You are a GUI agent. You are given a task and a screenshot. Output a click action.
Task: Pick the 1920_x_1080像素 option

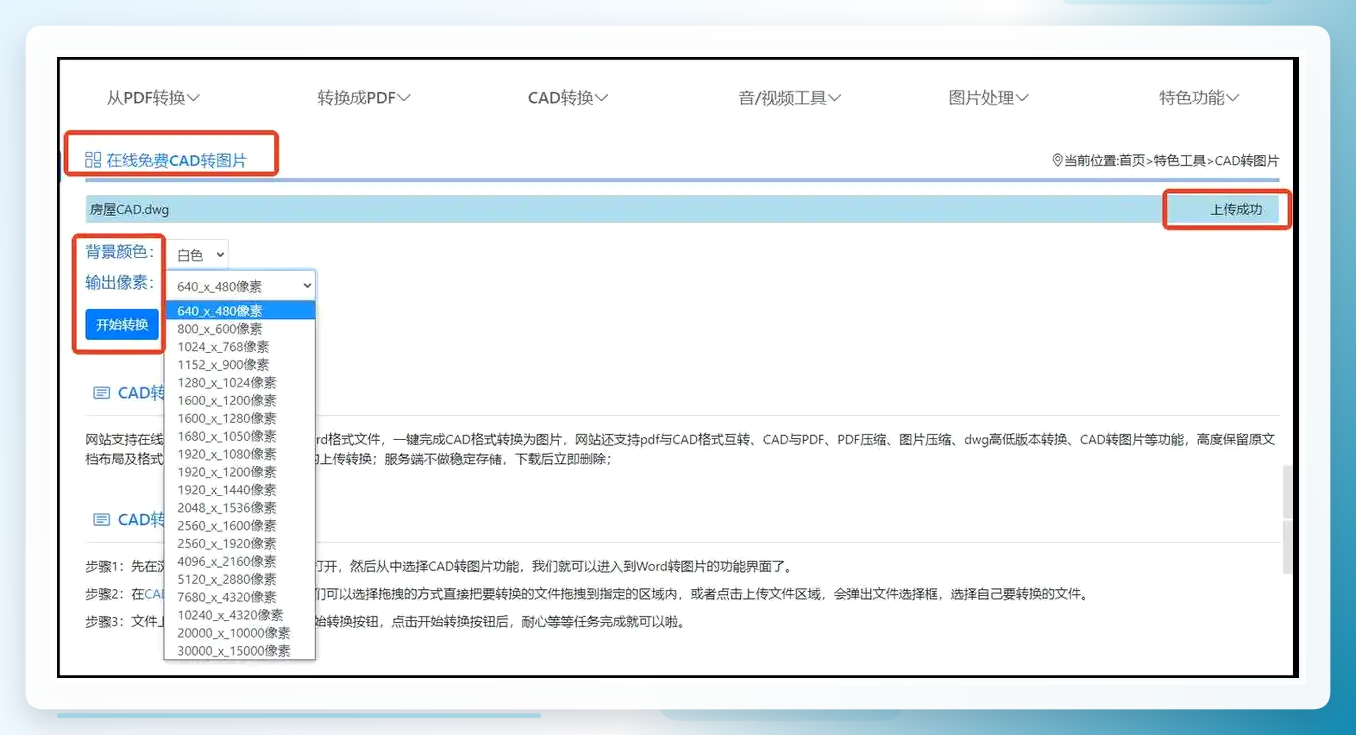(240, 455)
